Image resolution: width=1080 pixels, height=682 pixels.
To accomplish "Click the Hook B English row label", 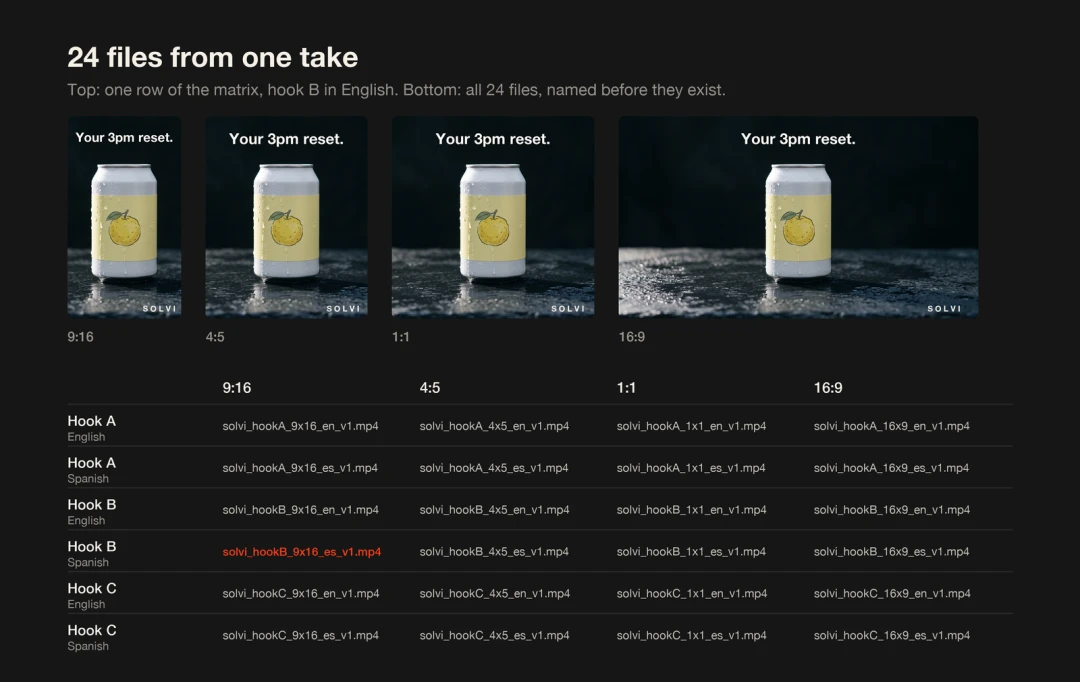I will click(92, 512).
